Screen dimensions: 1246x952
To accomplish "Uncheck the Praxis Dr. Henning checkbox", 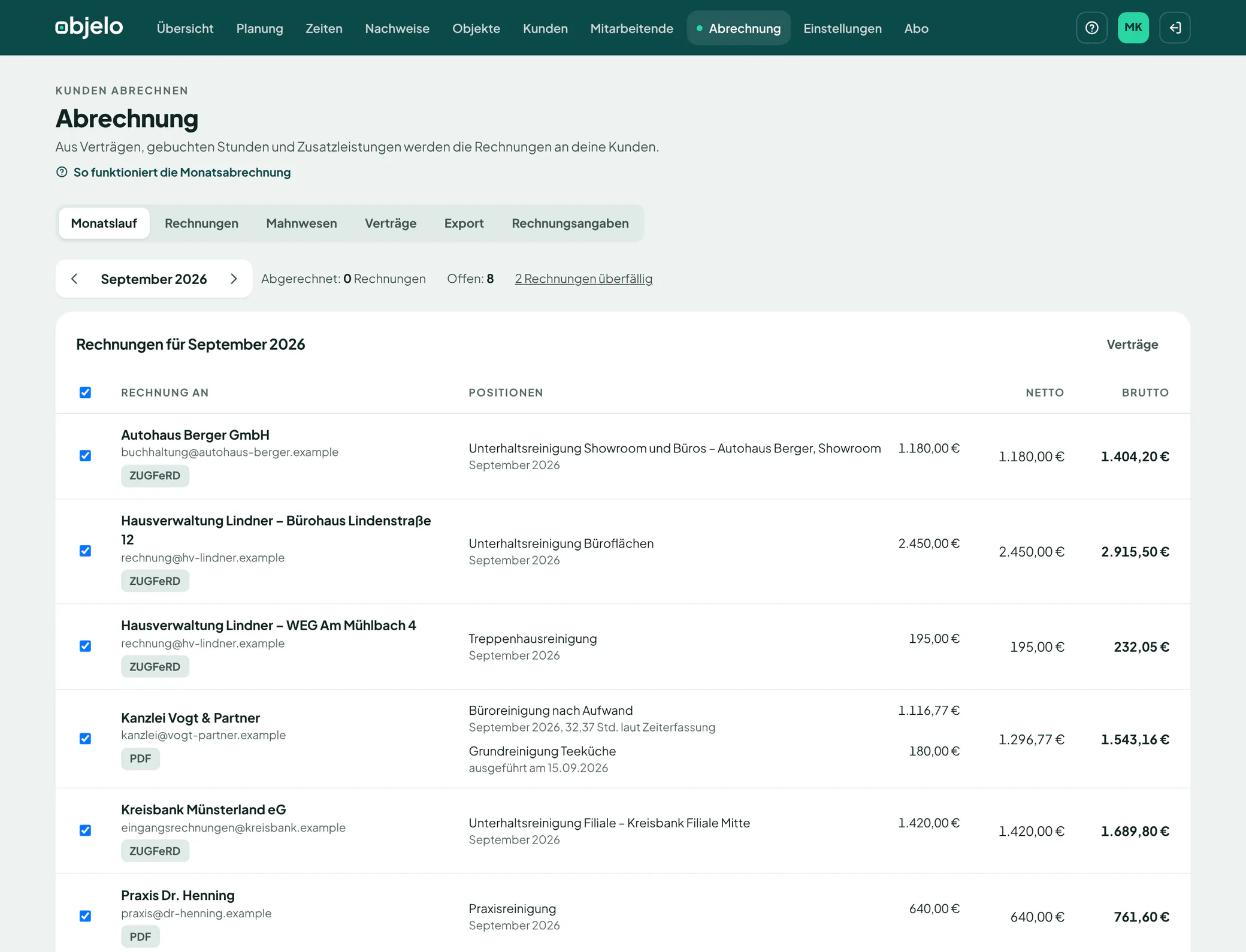I will (x=85, y=916).
